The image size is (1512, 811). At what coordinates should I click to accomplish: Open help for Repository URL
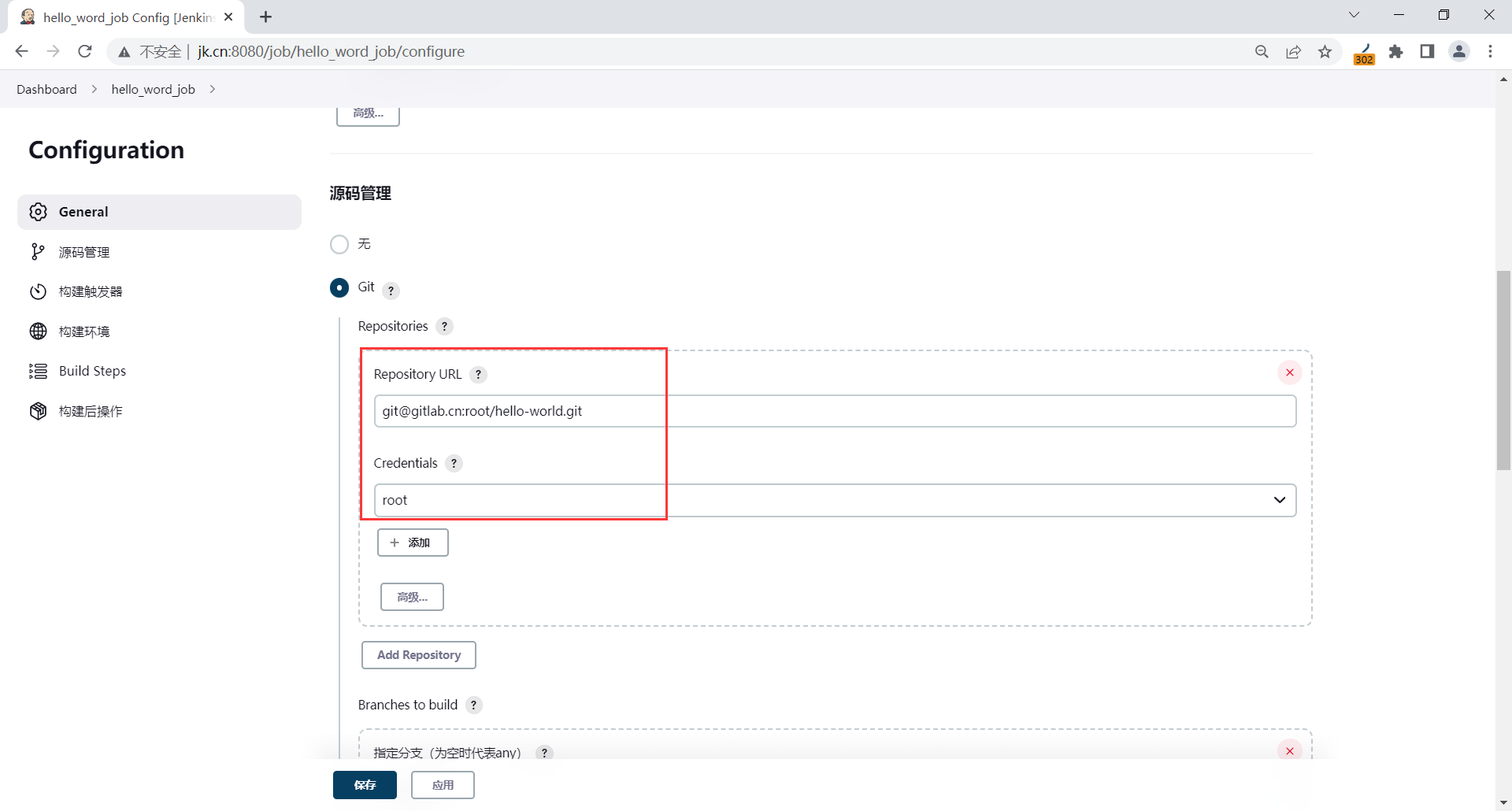[x=478, y=374]
